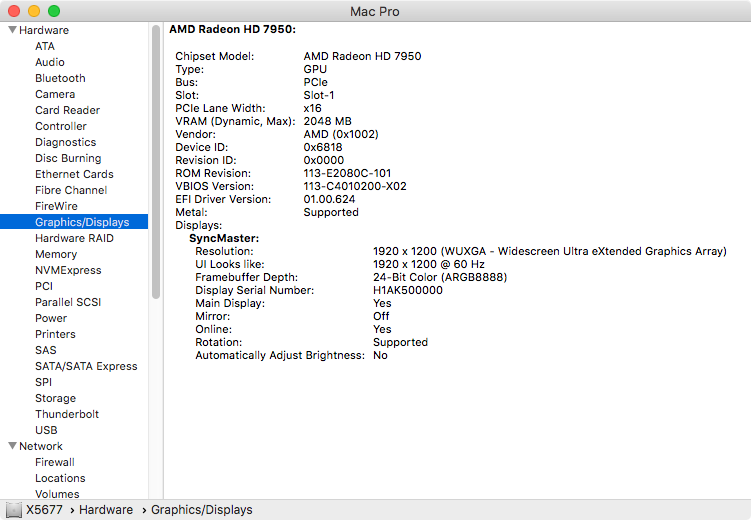Click the Network category header
The height and width of the screenshot is (520, 751).
[x=41, y=446]
